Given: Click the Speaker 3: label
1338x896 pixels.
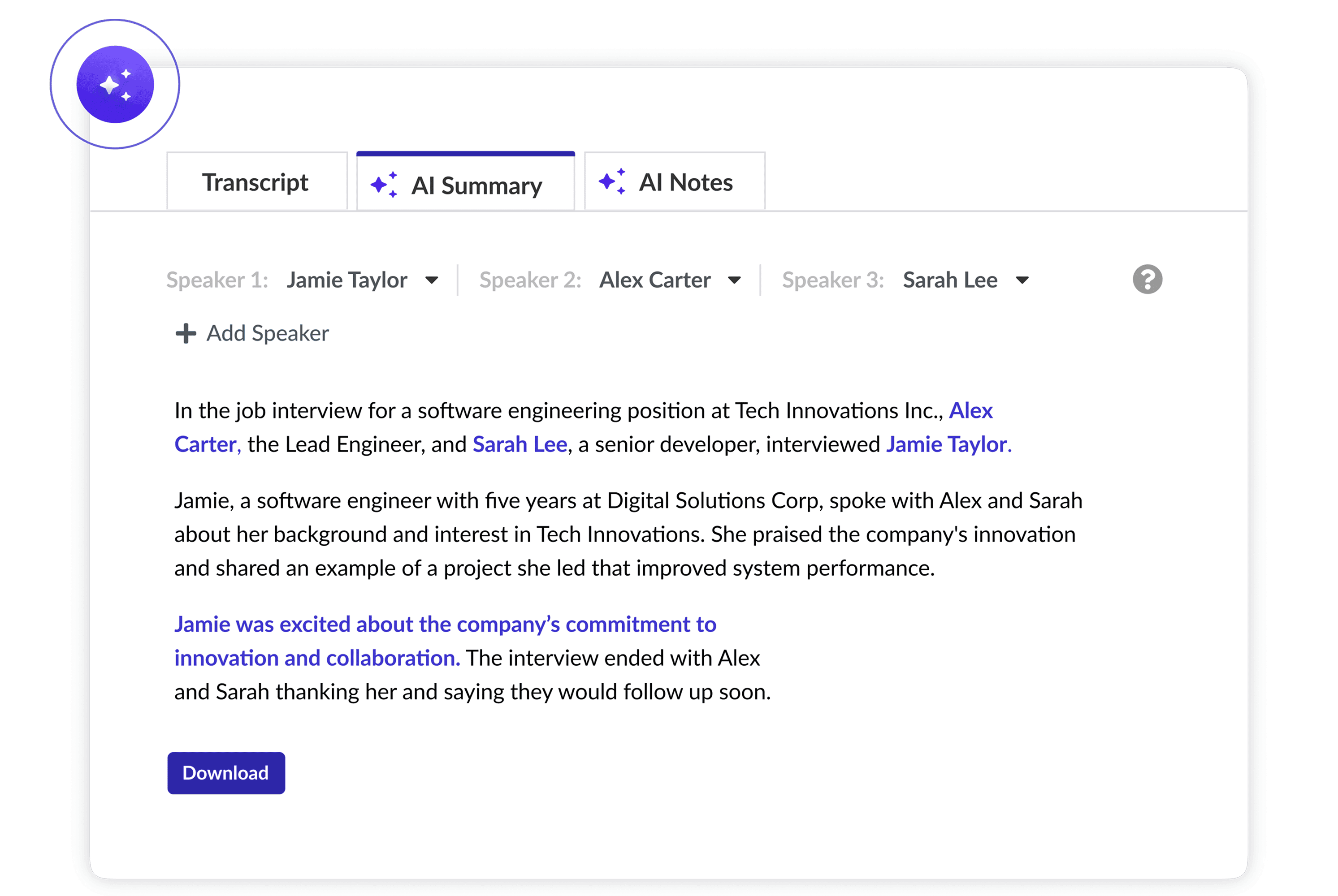Looking at the screenshot, I should (832, 280).
